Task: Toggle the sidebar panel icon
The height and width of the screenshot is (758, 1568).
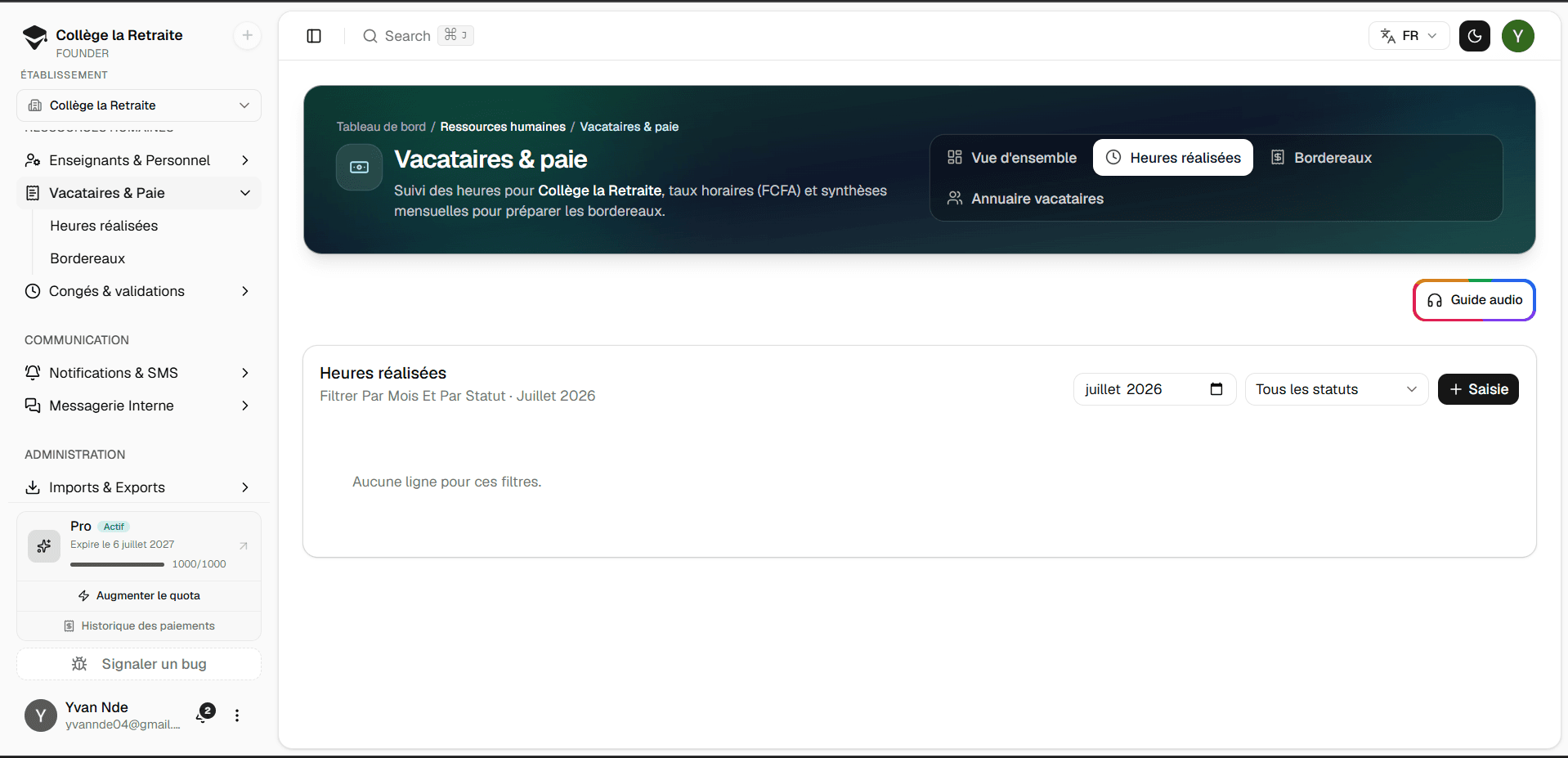Action: 314,36
